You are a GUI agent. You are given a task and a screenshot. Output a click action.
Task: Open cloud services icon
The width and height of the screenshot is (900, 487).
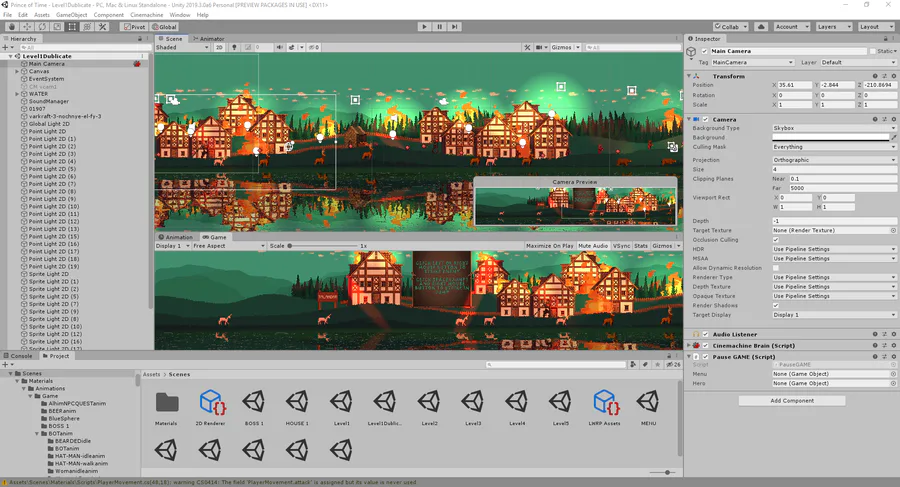point(761,26)
